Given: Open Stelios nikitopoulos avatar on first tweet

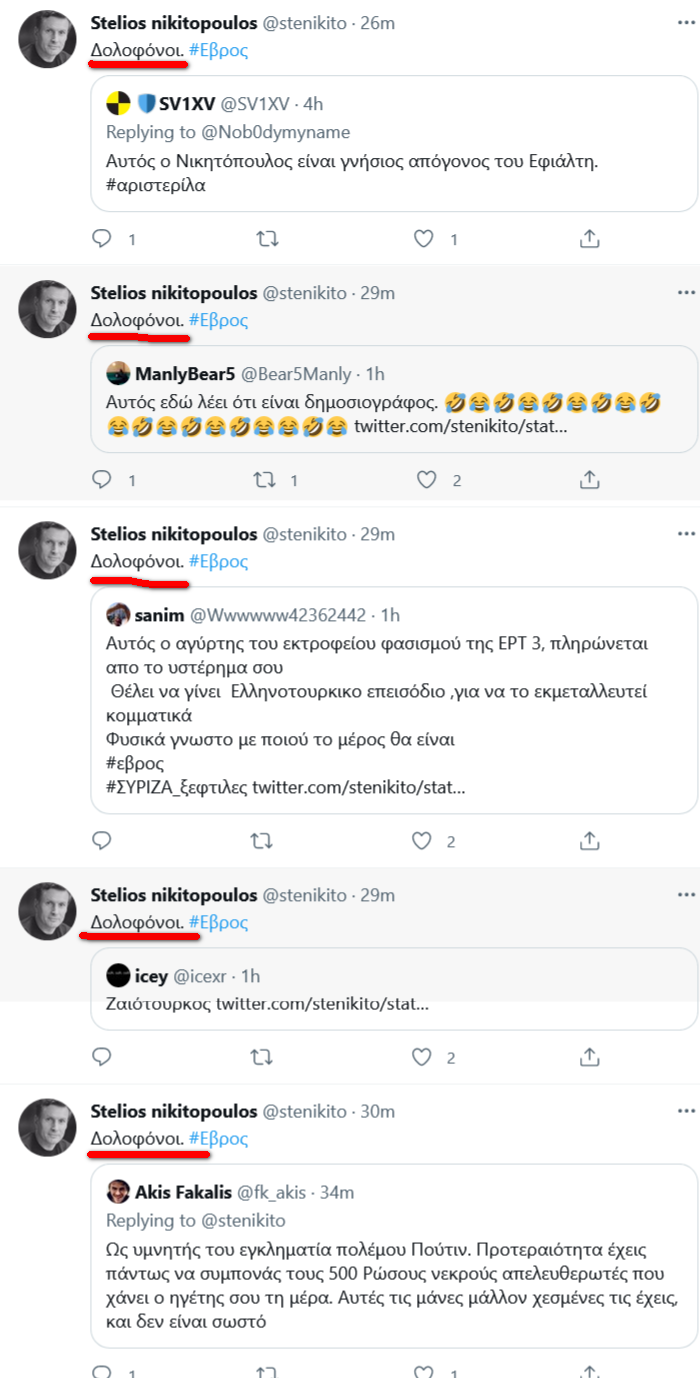Looking at the screenshot, I should coord(48,40).
